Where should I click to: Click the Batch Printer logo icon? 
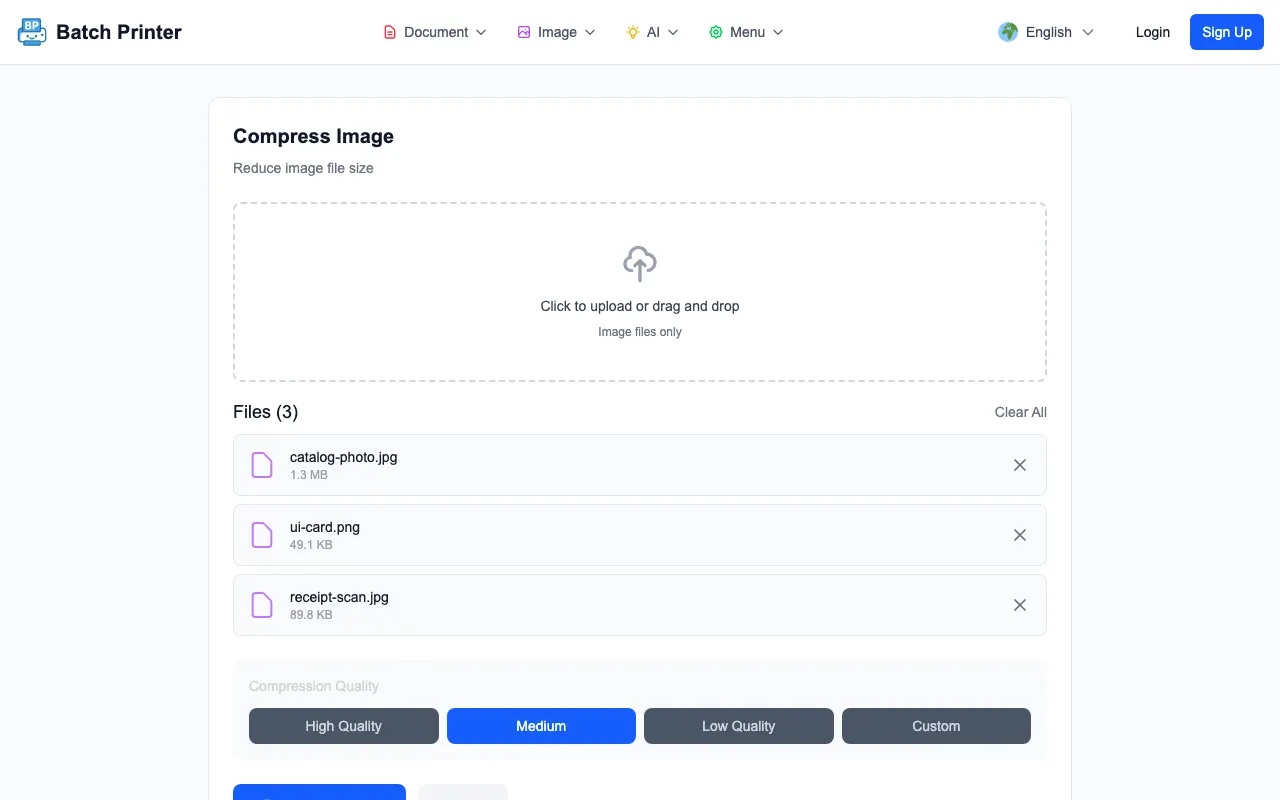32,32
